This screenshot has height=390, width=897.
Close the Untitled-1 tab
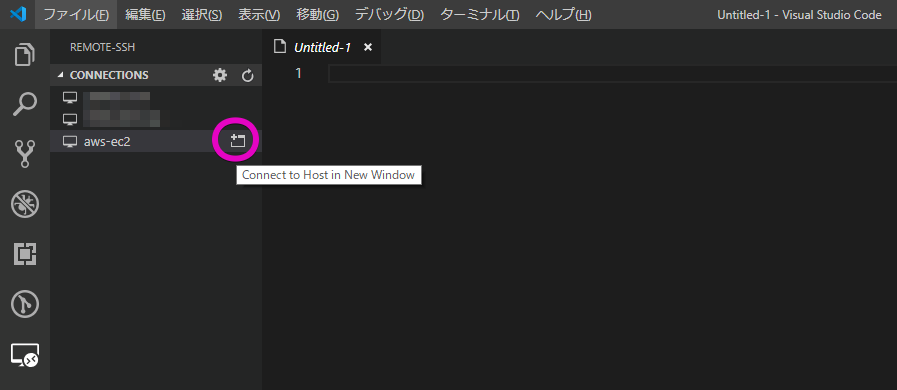coord(368,47)
